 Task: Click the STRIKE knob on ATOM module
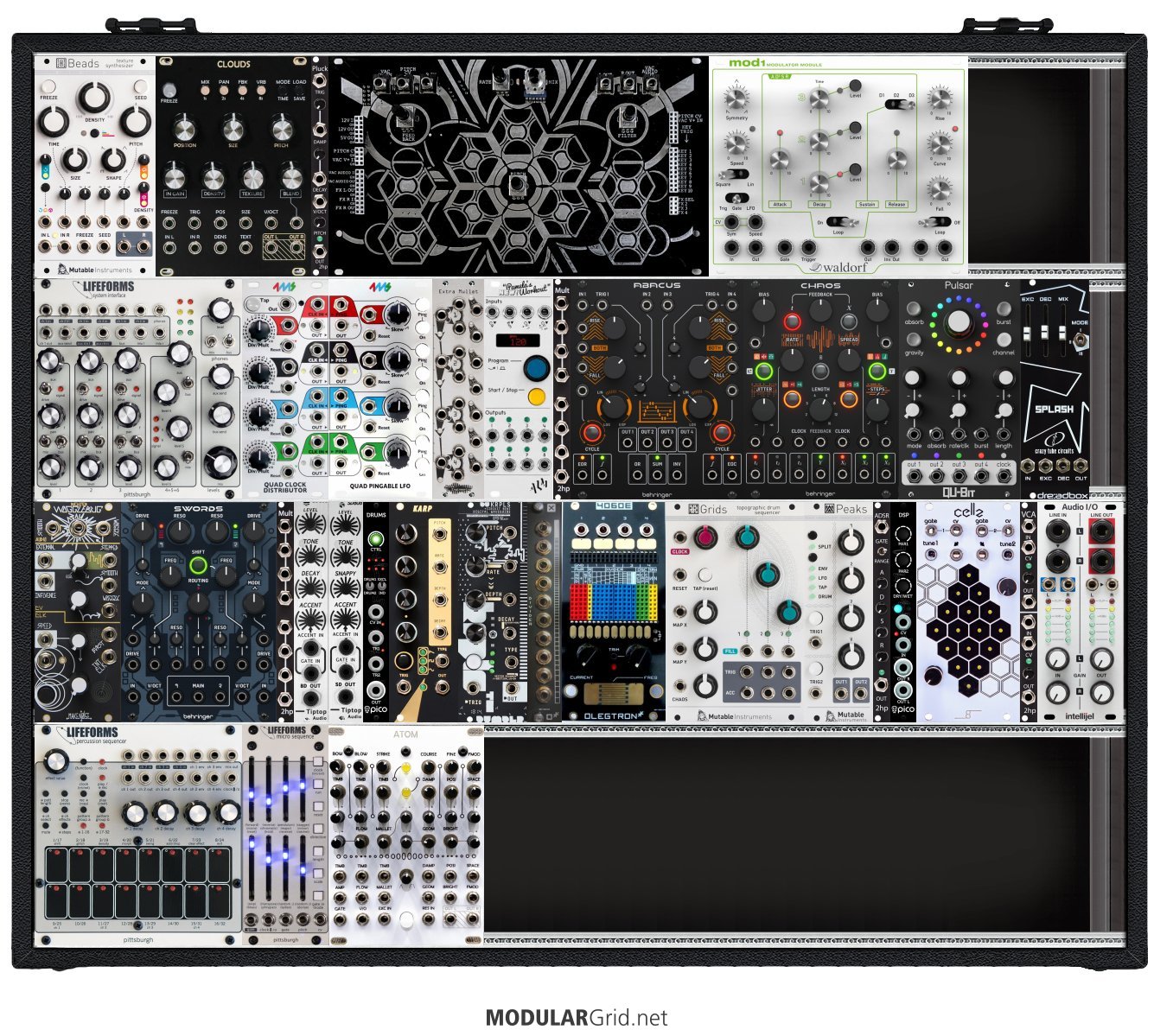point(383,766)
